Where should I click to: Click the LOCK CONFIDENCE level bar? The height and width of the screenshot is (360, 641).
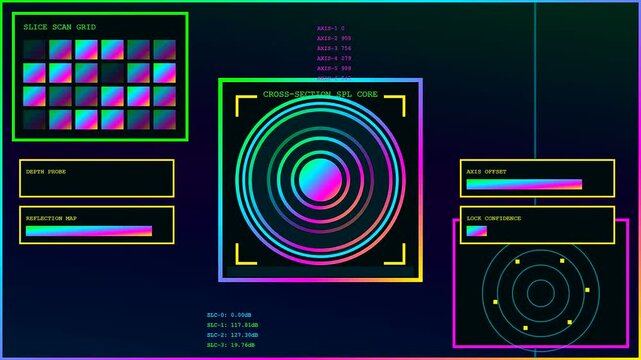tap(477, 231)
